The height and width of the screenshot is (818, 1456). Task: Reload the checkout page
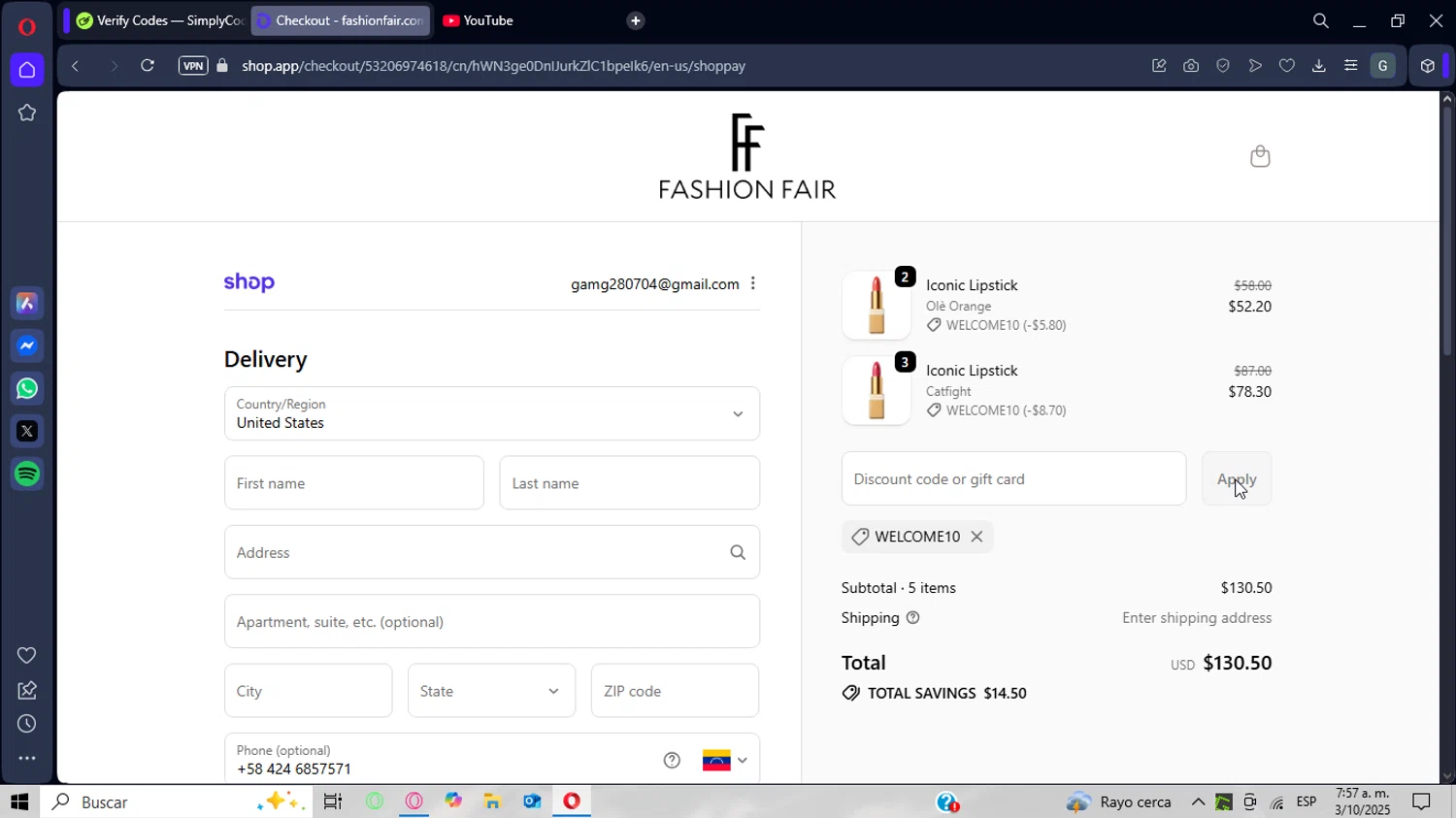(x=148, y=66)
